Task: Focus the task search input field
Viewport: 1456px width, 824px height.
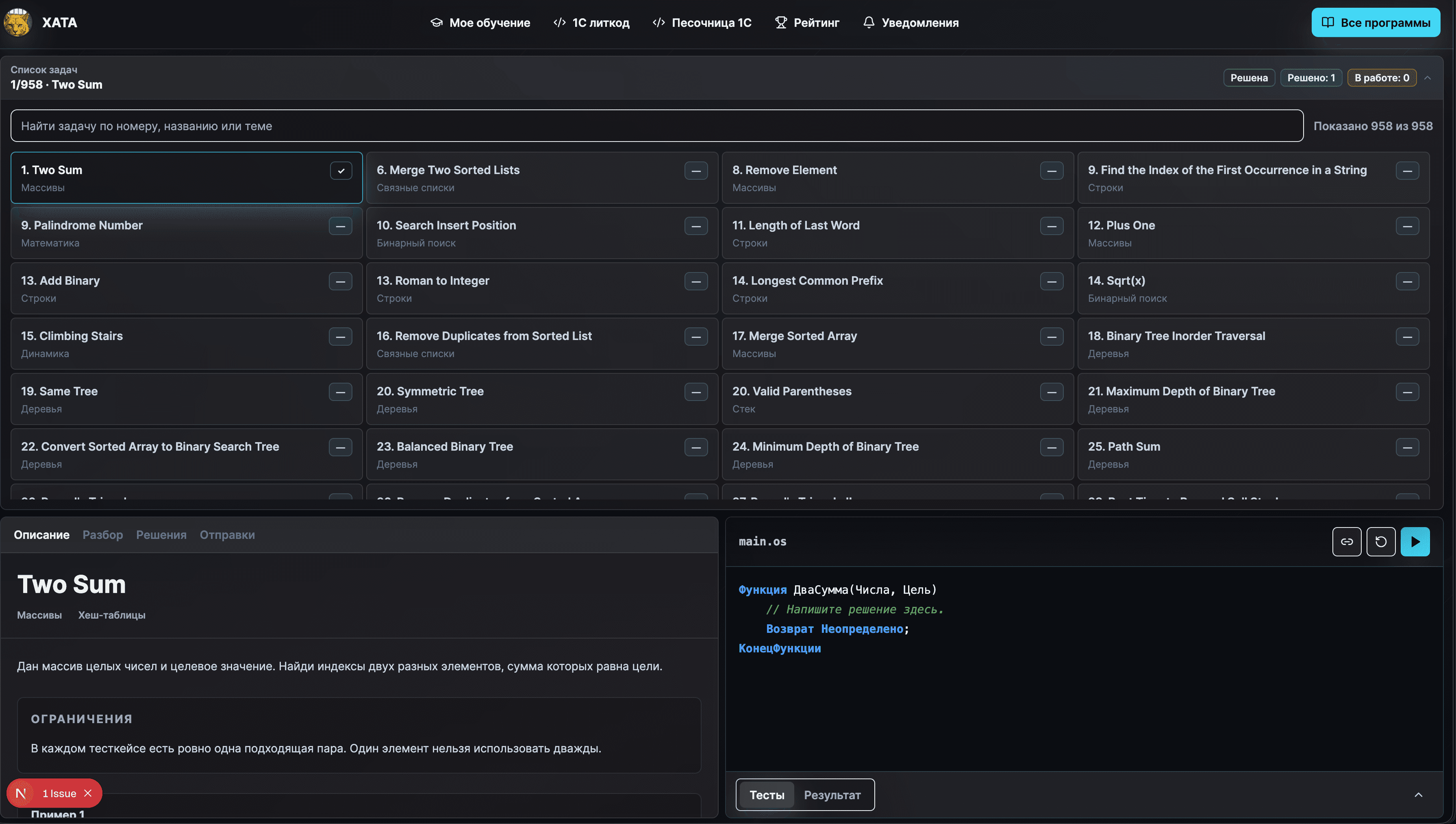Action: tap(657, 126)
